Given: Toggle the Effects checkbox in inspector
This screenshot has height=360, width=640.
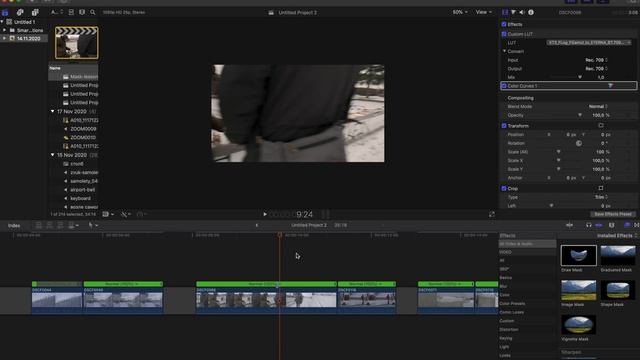Looking at the screenshot, I should pos(504,24).
